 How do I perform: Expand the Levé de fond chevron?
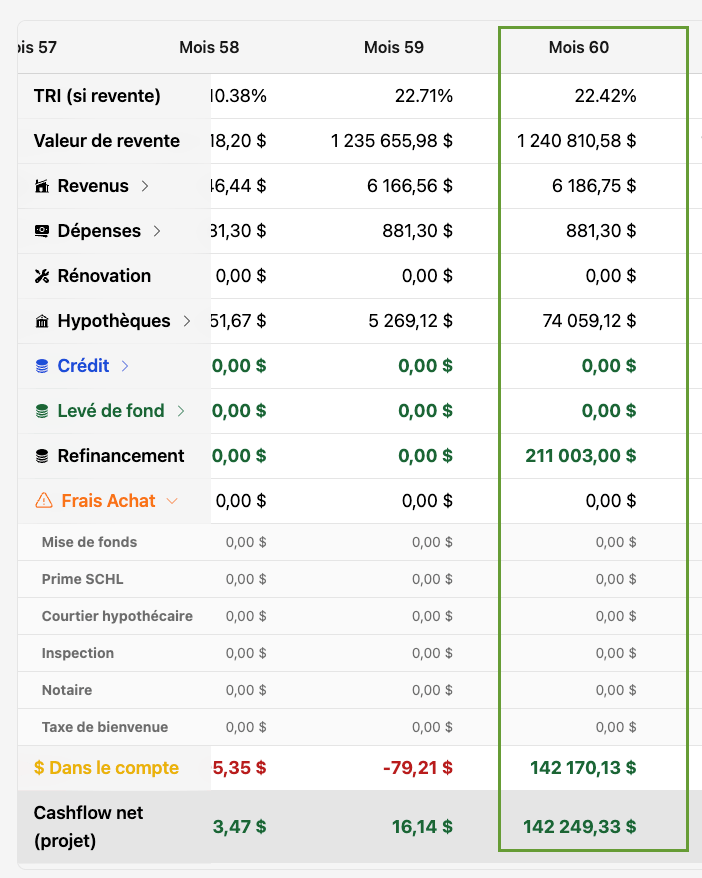181,411
